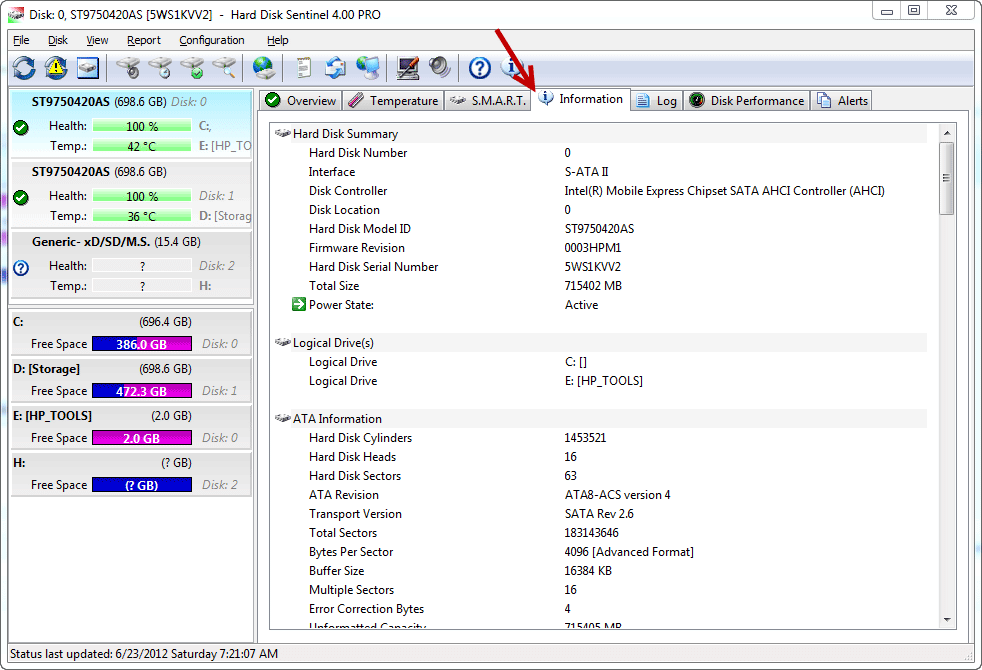Open the Help menu
The height and width of the screenshot is (670, 982).
tap(277, 40)
